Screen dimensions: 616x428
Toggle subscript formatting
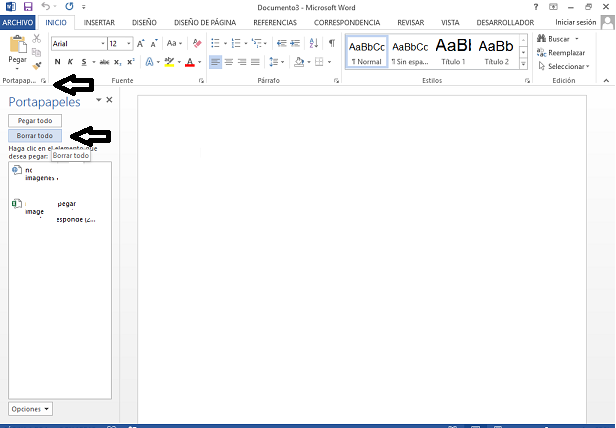pos(117,62)
